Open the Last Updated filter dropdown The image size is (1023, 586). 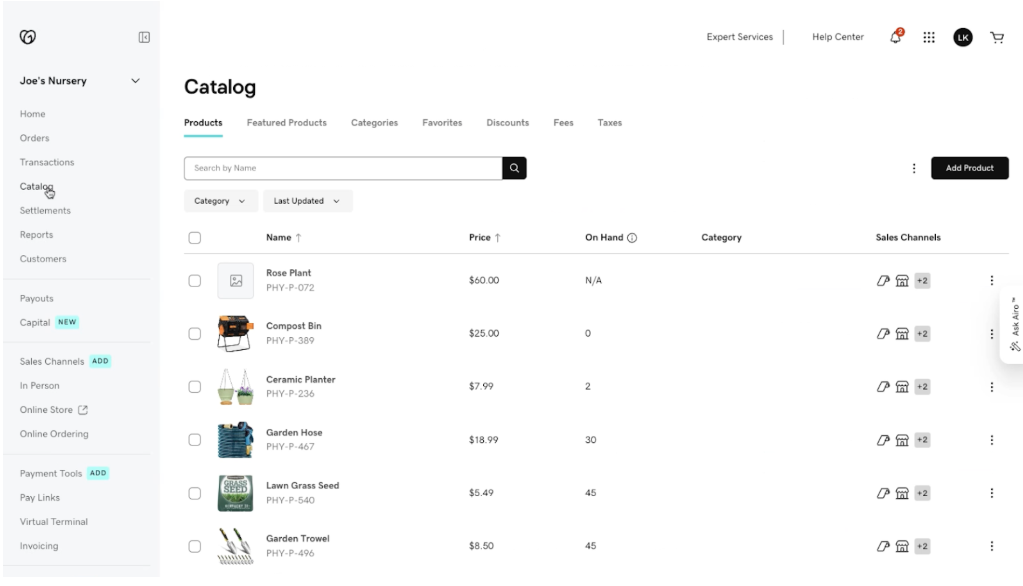click(307, 201)
